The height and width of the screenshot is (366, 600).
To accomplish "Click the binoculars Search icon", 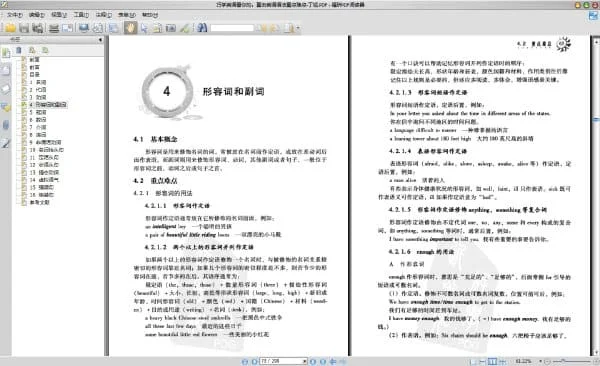I will (202, 28).
